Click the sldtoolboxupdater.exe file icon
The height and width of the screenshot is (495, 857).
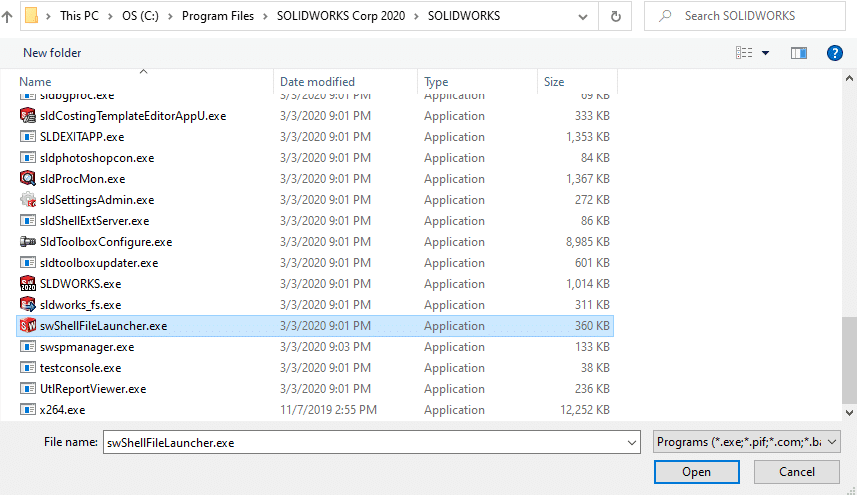pyautogui.click(x=28, y=262)
